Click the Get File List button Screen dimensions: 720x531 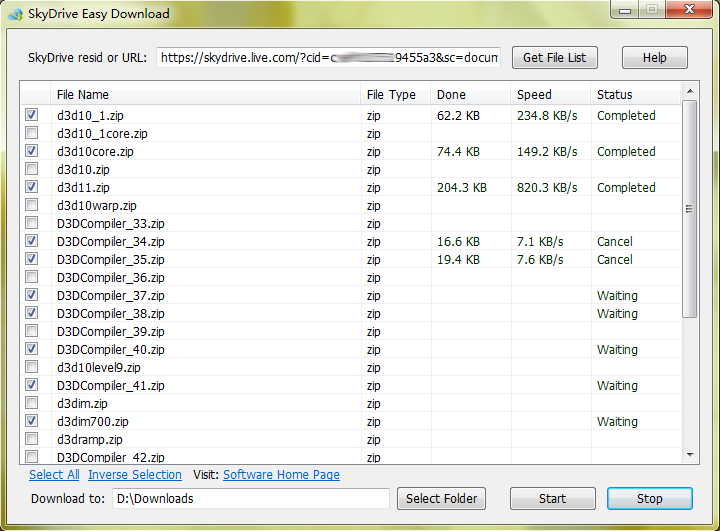click(x=555, y=57)
